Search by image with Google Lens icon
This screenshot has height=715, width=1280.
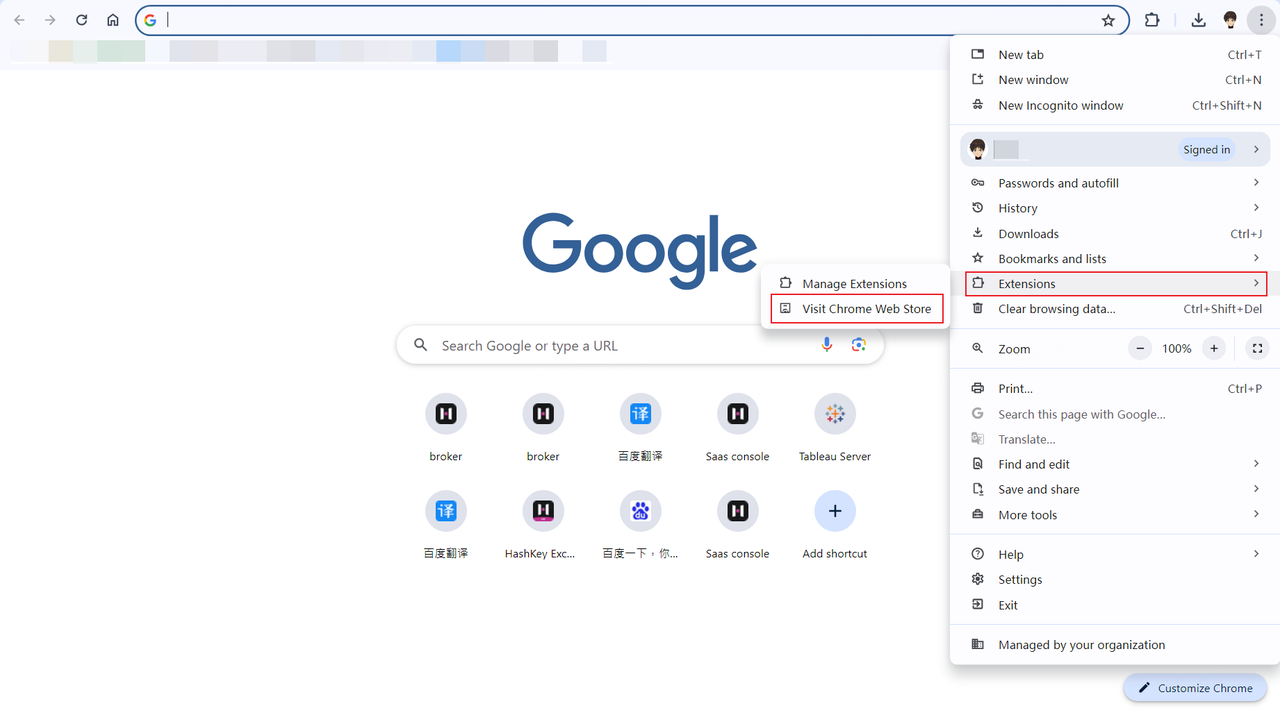pyautogui.click(x=858, y=345)
